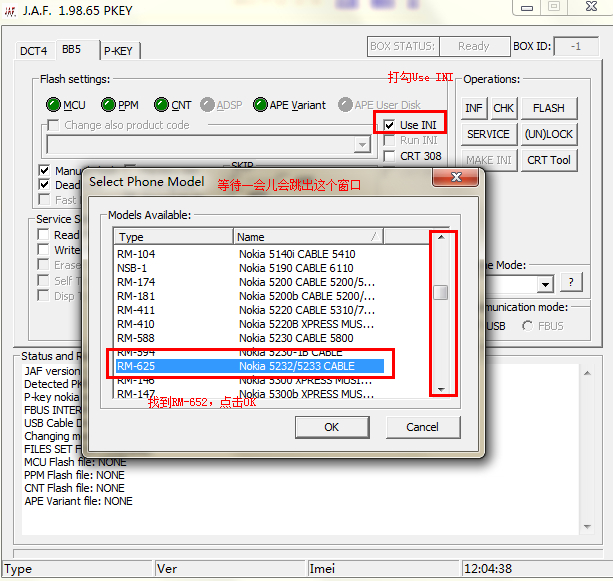
Task: Click Cancel in Select Phone Model
Action: pyautogui.click(x=423, y=427)
